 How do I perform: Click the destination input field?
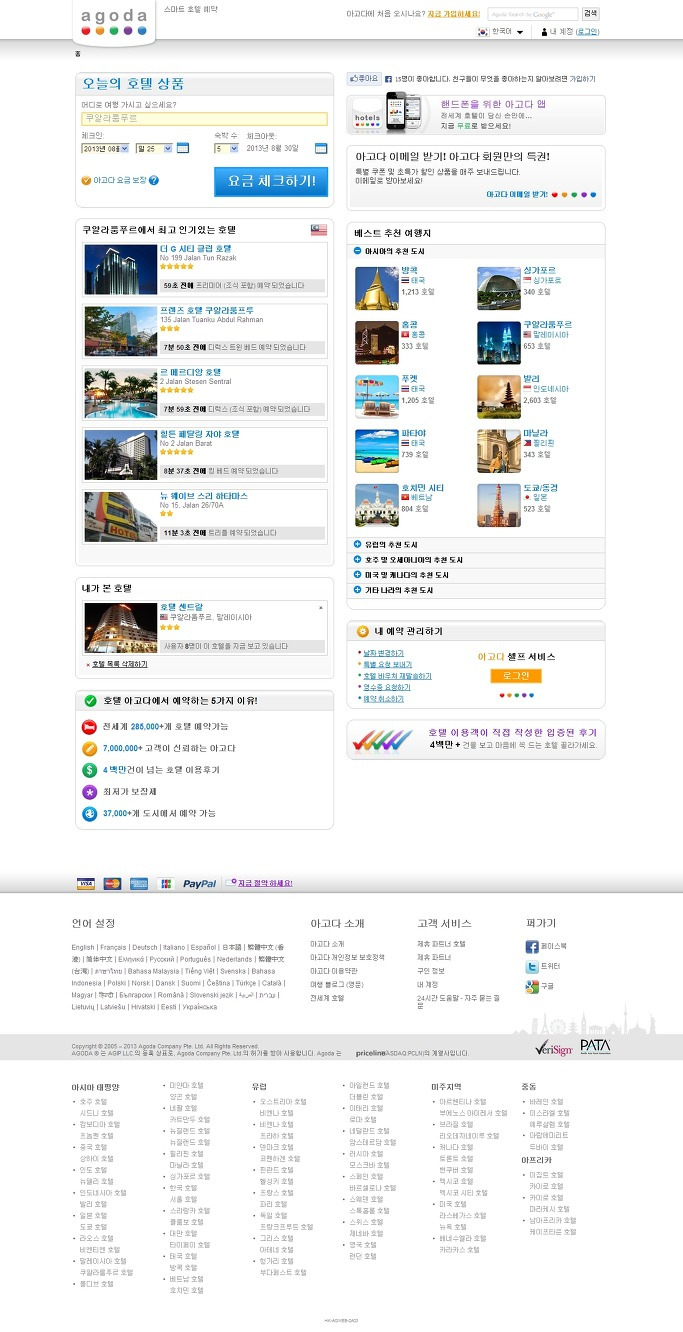coord(204,118)
